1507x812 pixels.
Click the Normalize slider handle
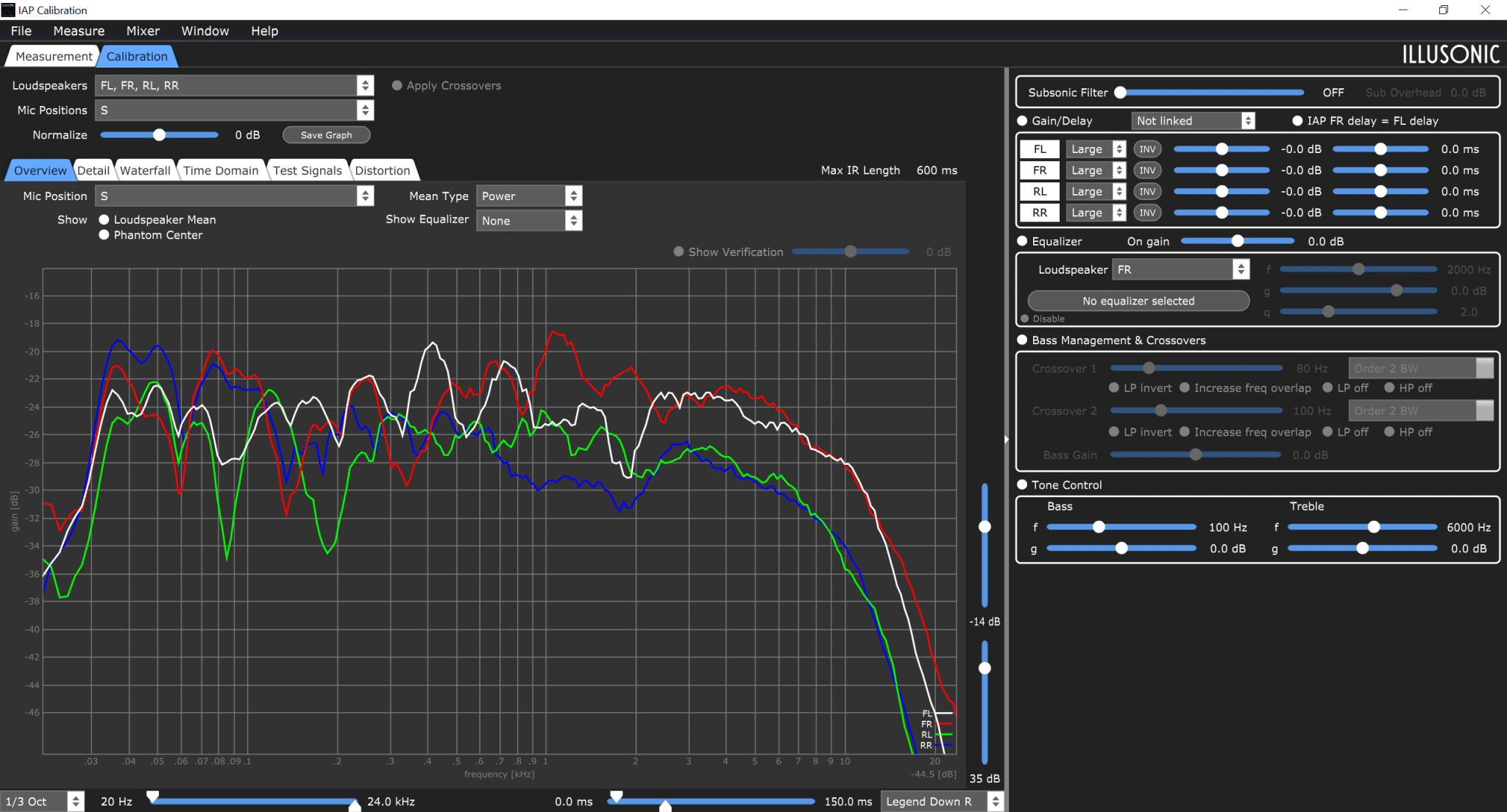(159, 135)
